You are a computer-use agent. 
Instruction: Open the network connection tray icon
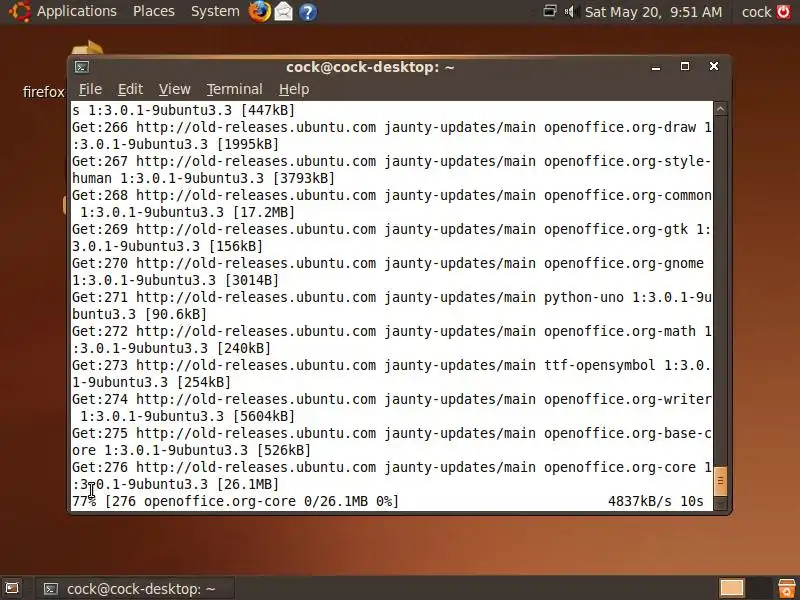click(550, 11)
